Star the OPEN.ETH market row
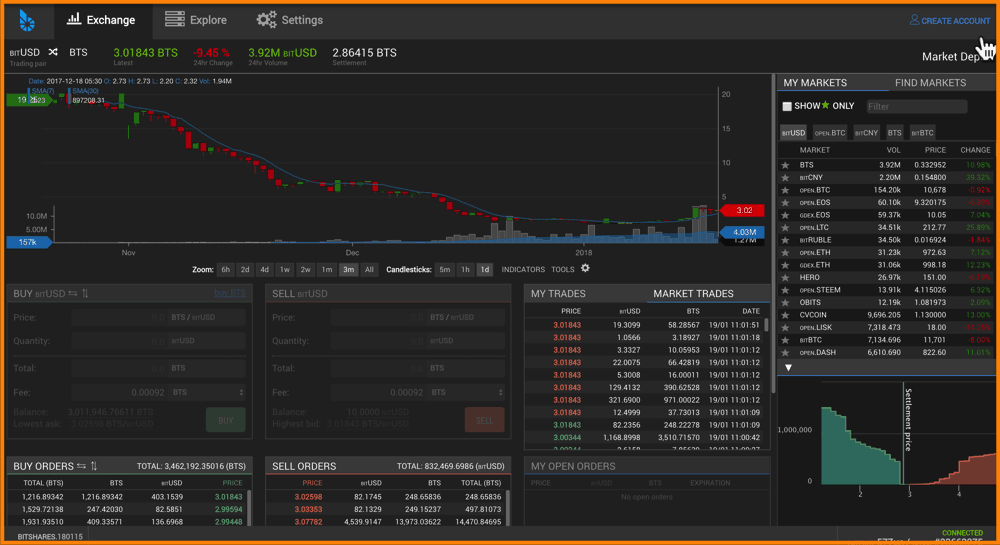 786,252
